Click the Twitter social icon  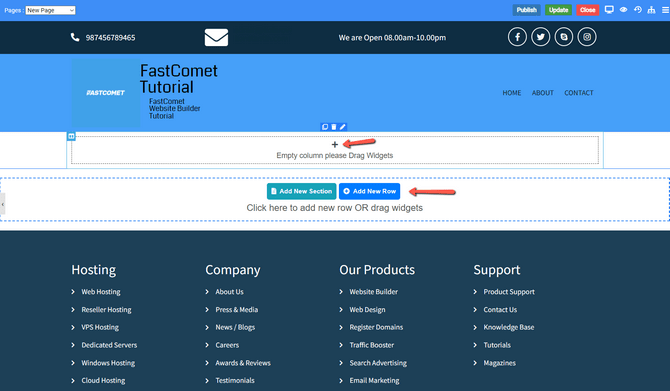coord(541,37)
